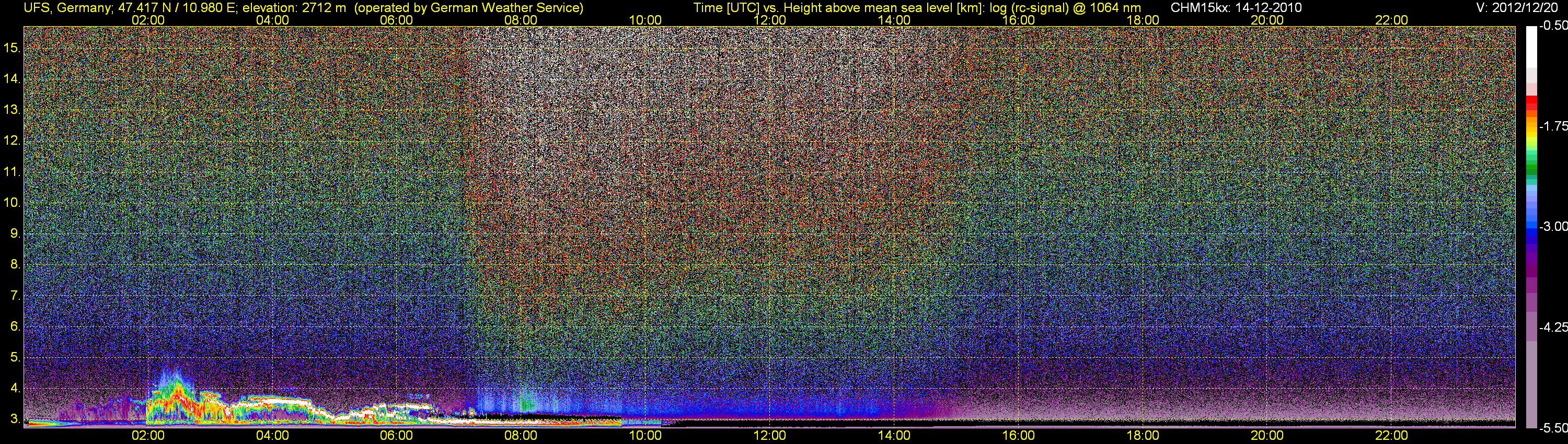The height and width of the screenshot is (444, 1568).
Task: Click the 15. height axis label
Action: click(x=12, y=48)
